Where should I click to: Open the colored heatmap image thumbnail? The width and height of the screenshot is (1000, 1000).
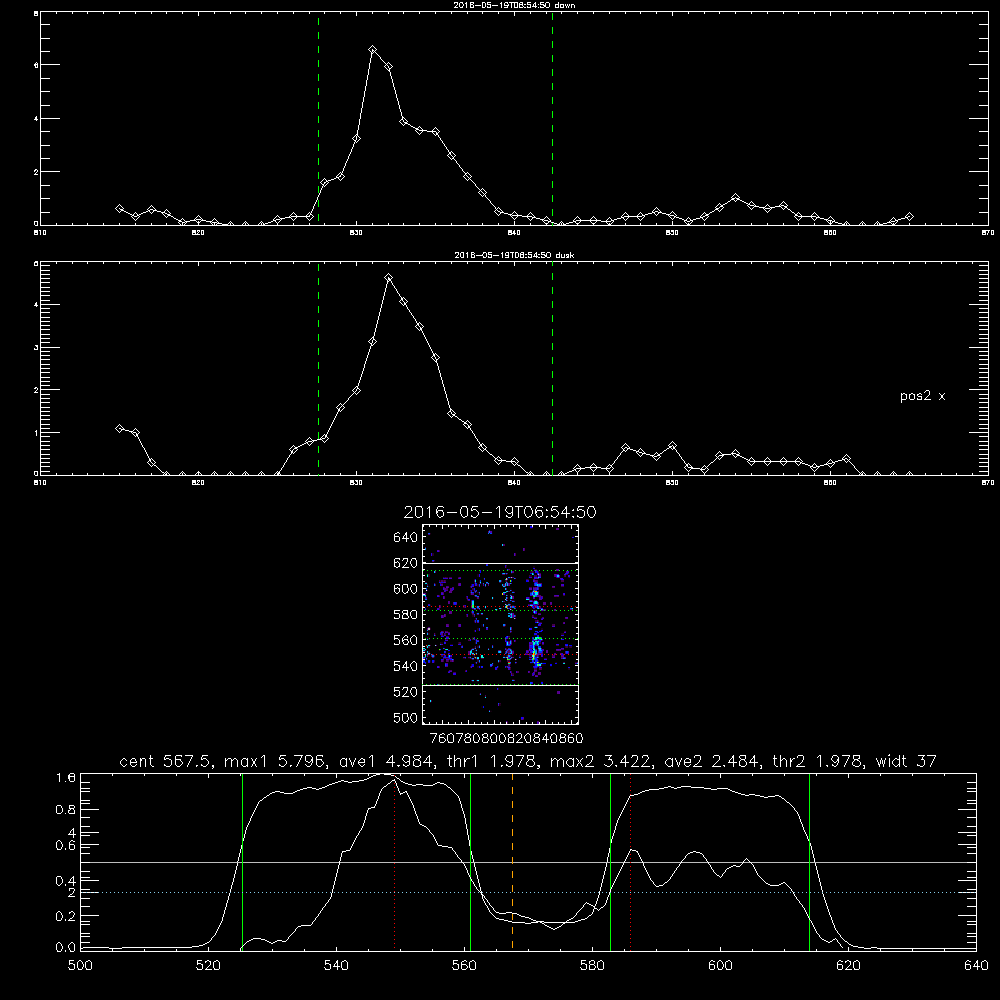coord(500,624)
